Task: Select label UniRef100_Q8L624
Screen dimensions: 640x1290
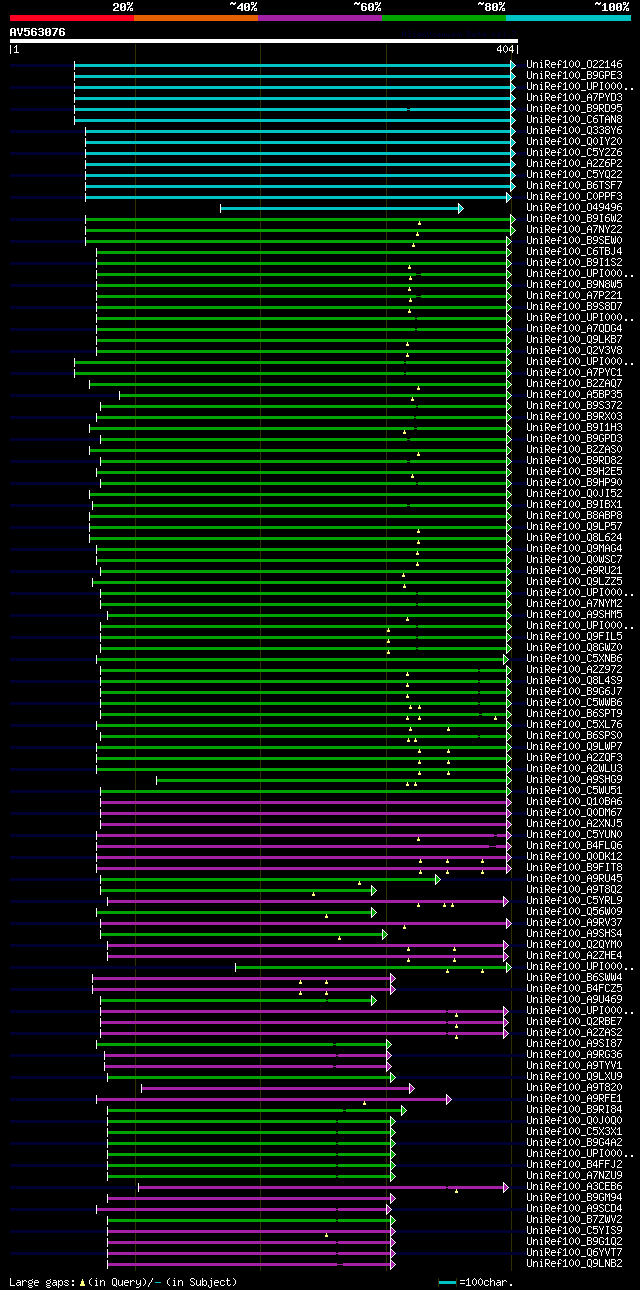Action: (574, 537)
